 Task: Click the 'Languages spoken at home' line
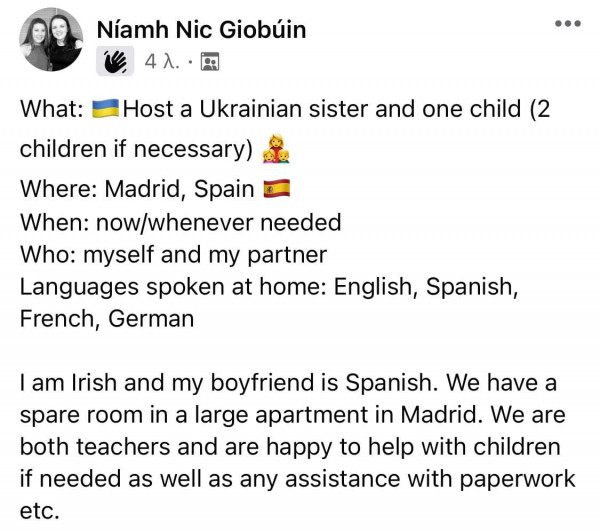(268, 287)
